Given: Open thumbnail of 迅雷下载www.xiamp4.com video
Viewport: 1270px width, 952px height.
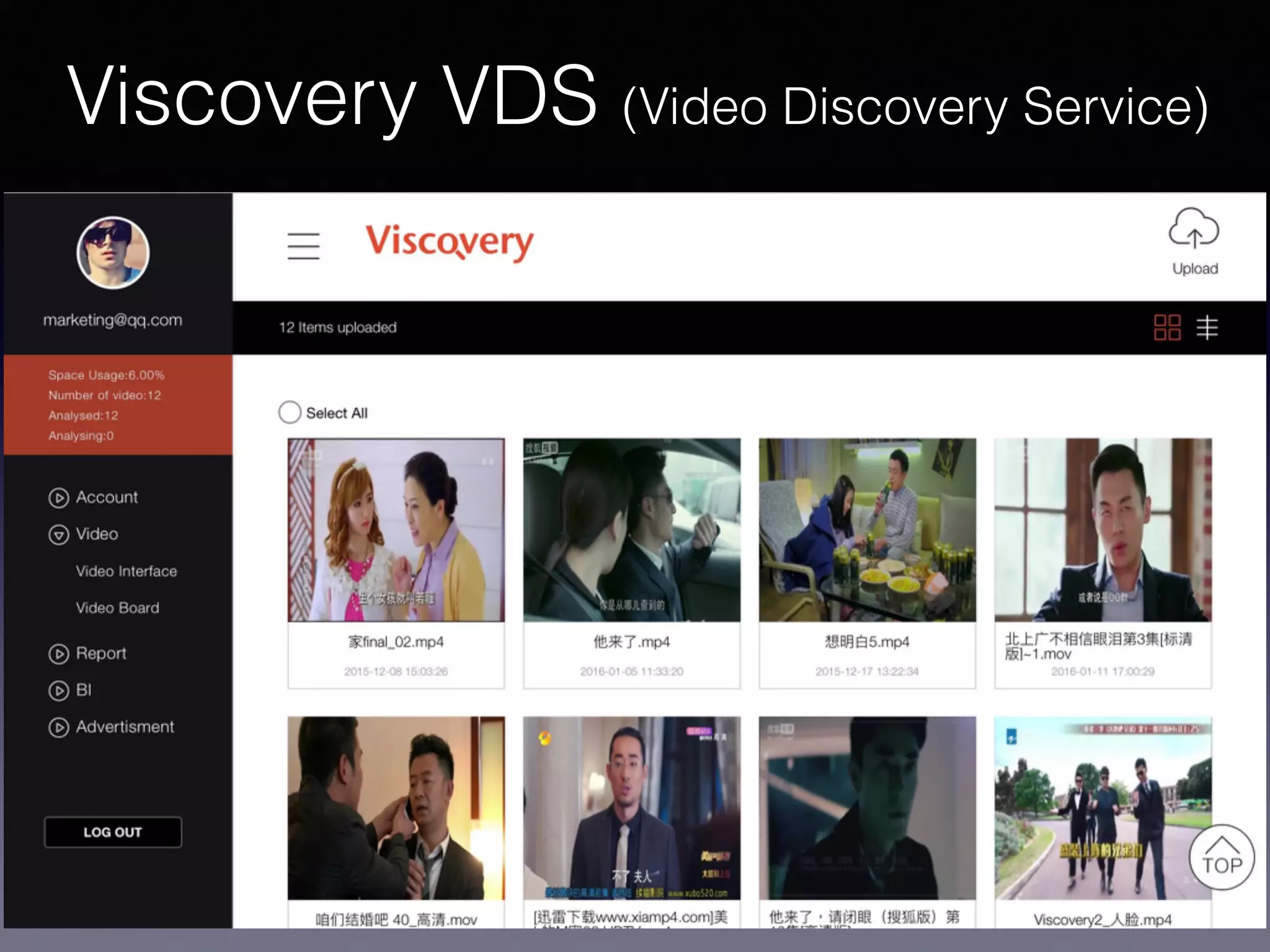Looking at the screenshot, I should (x=632, y=808).
